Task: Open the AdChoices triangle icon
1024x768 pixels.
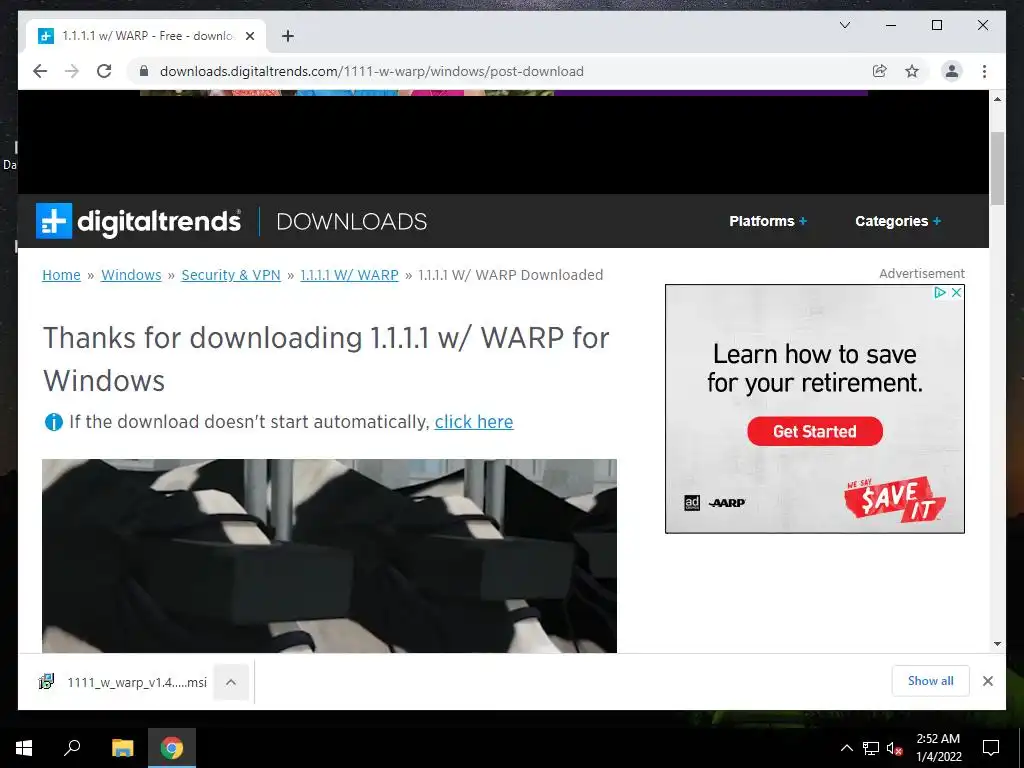Action: tap(940, 293)
